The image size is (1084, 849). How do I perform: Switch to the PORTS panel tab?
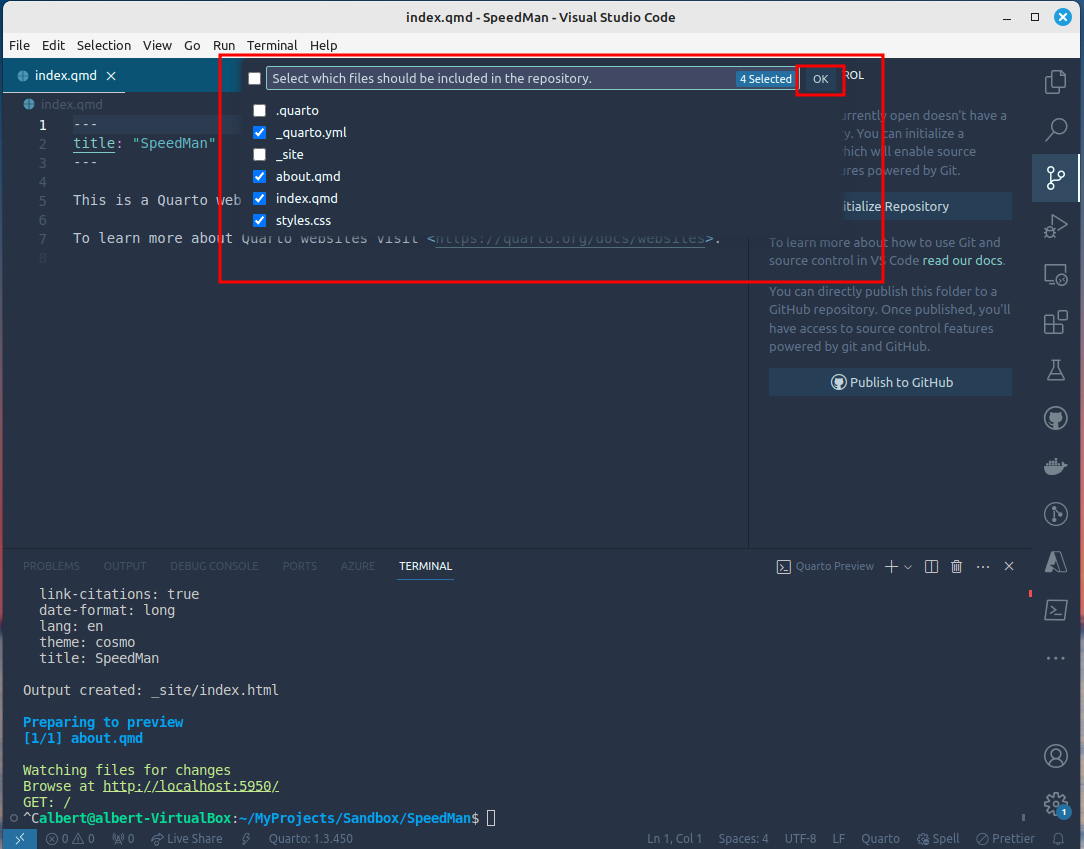(x=299, y=566)
